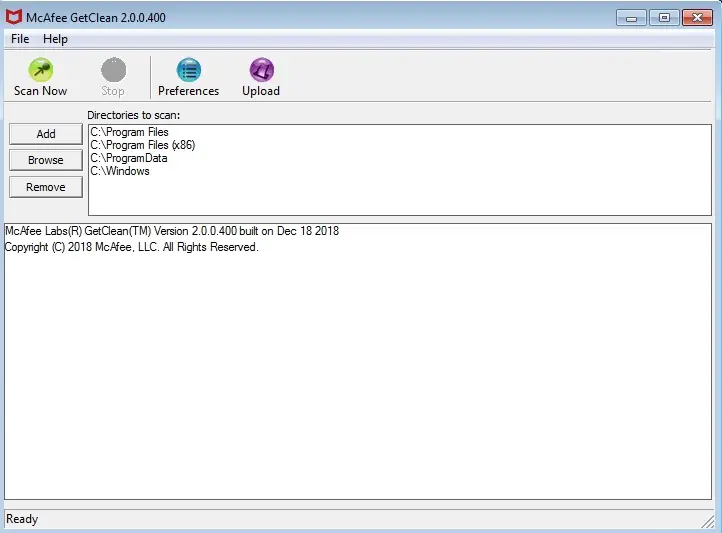This screenshot has width=722, height=533.
Task: Click the greyed-out Stop icon
Action: point(113,70)
